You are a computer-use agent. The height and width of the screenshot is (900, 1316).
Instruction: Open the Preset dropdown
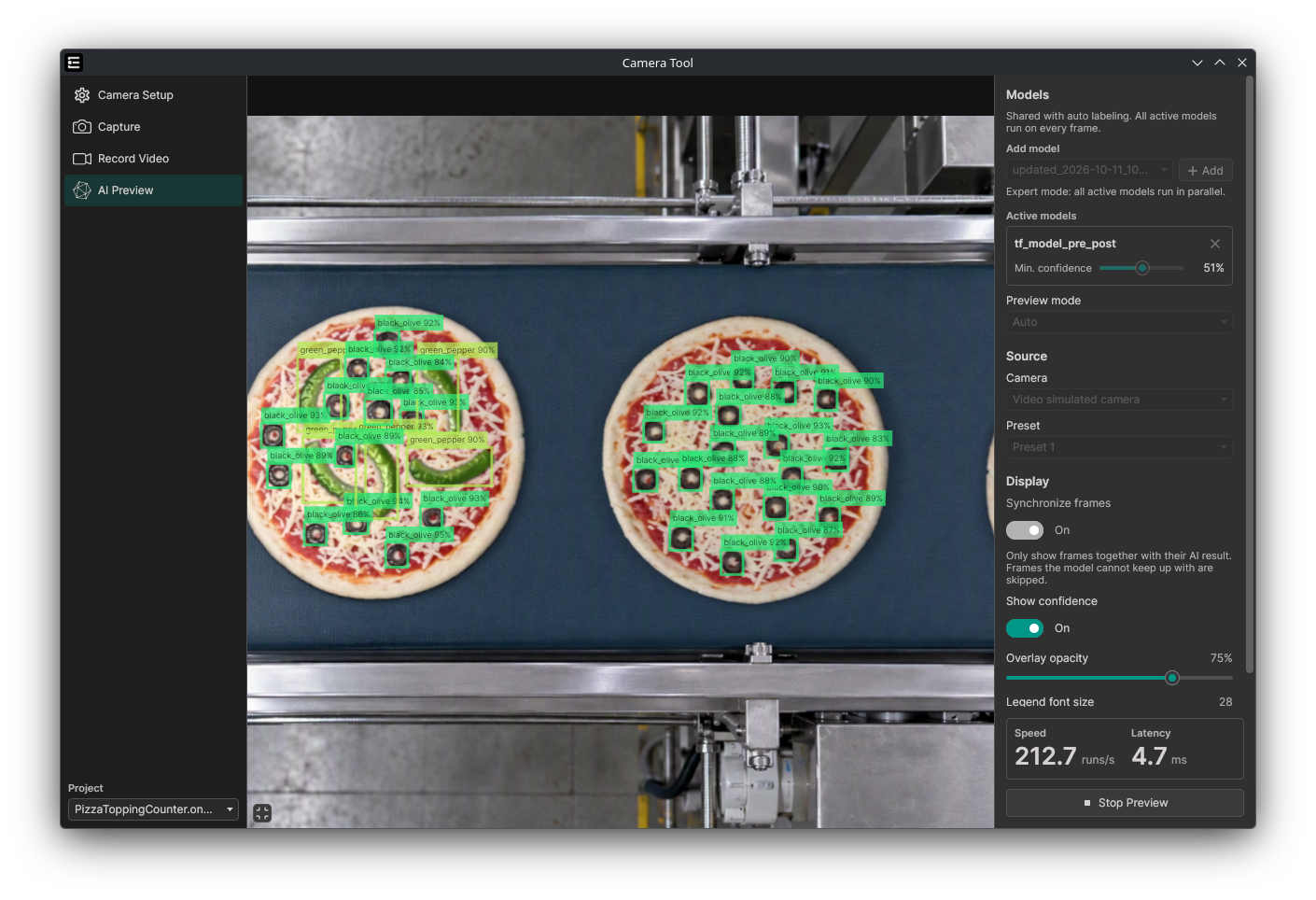tap(1119, 447)
